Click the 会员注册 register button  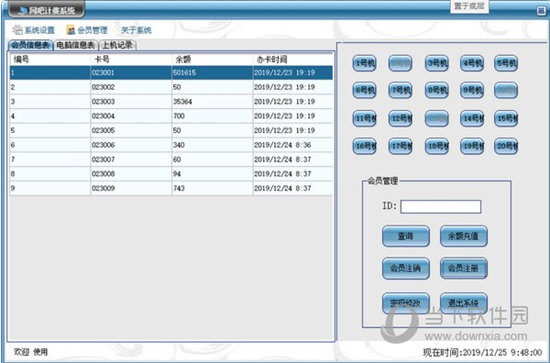[464, 268]
